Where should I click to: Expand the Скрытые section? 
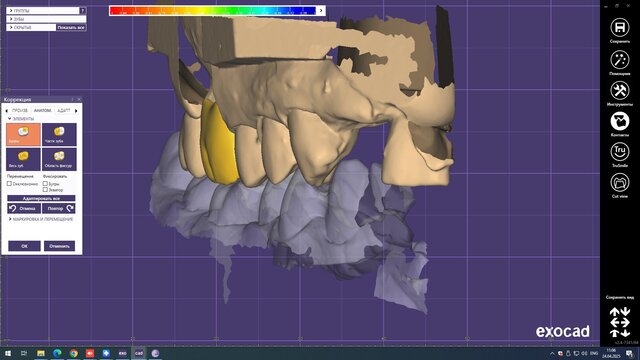pos(11,27)
